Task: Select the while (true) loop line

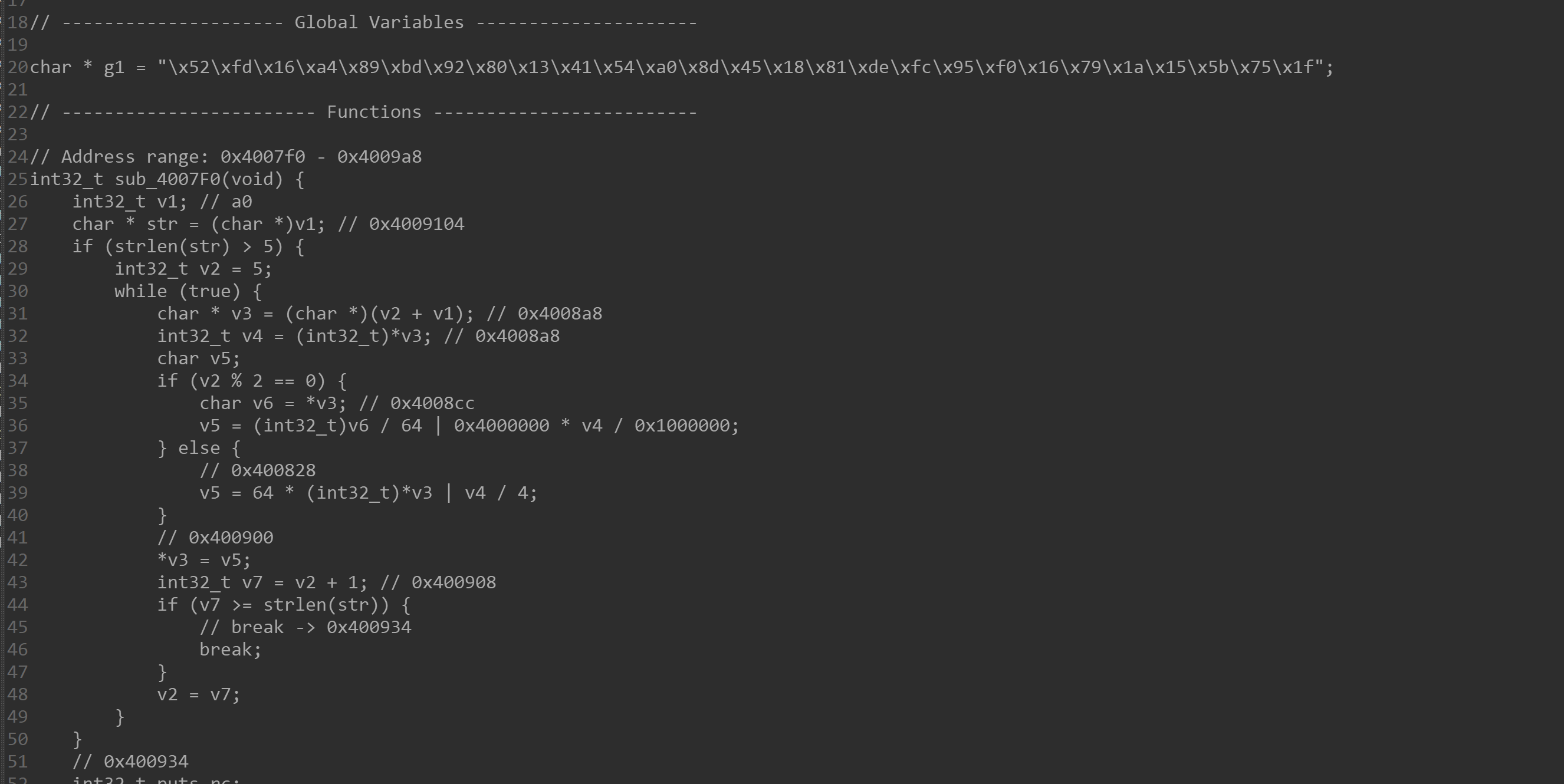Action: 188,291
